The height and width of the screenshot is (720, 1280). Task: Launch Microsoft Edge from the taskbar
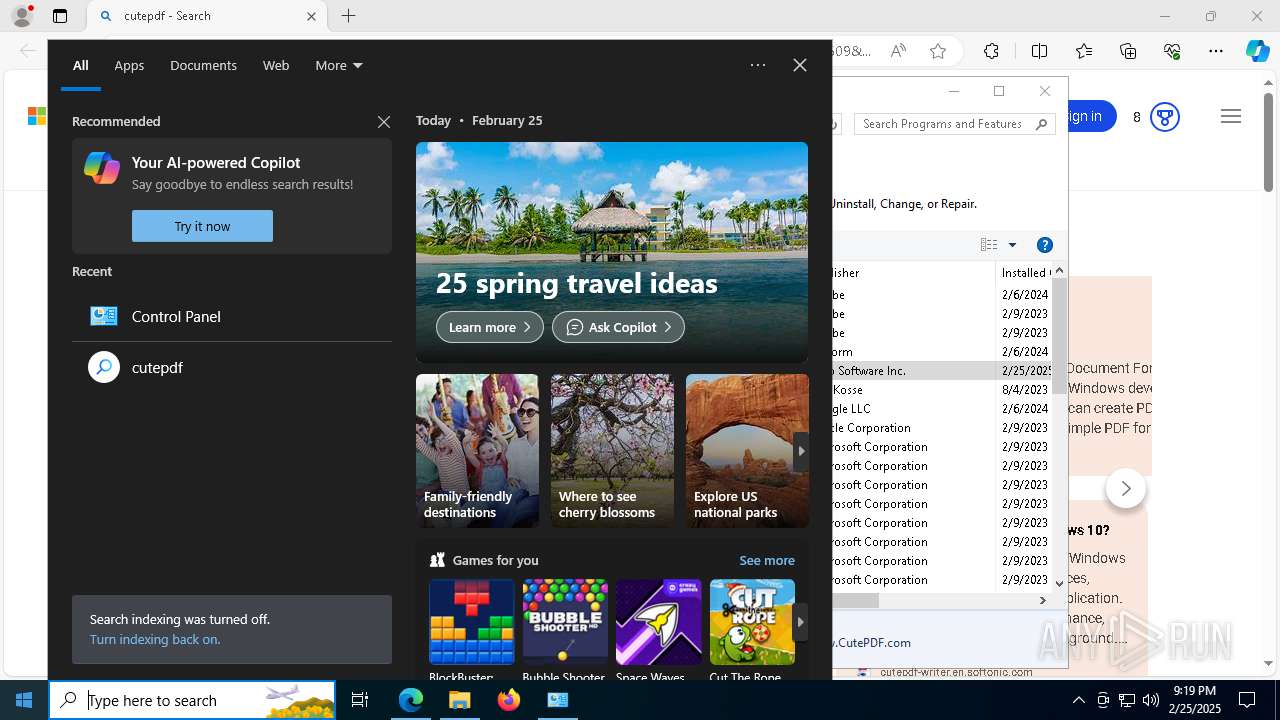pyautogui.click(x=411, y=700)
